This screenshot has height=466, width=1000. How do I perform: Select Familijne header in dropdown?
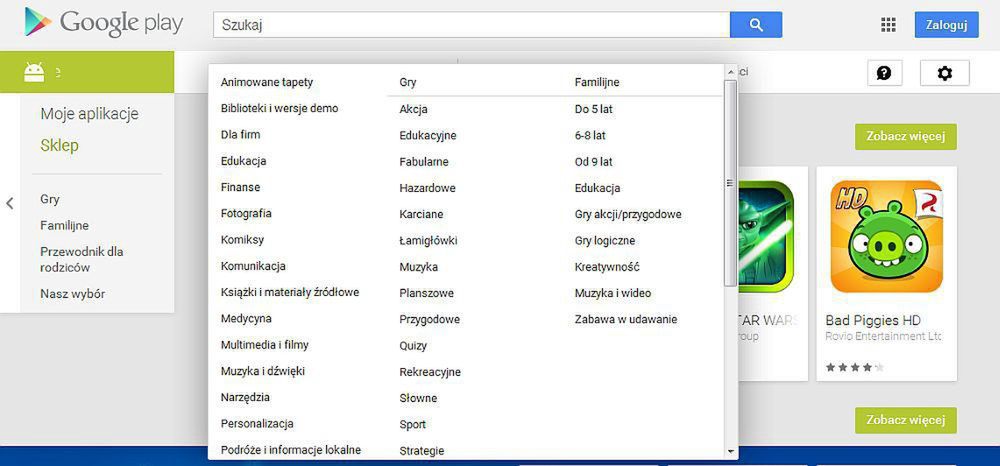597,82
